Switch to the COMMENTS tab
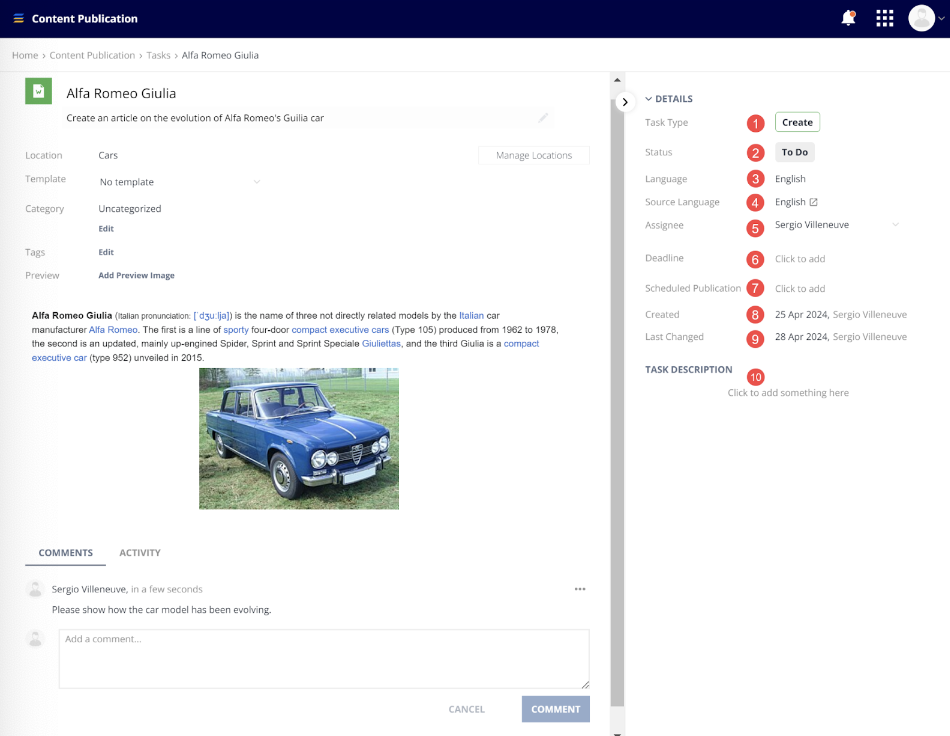Image resolution: width=950 pixels, height=736 pixels. [x=65, y=552]
